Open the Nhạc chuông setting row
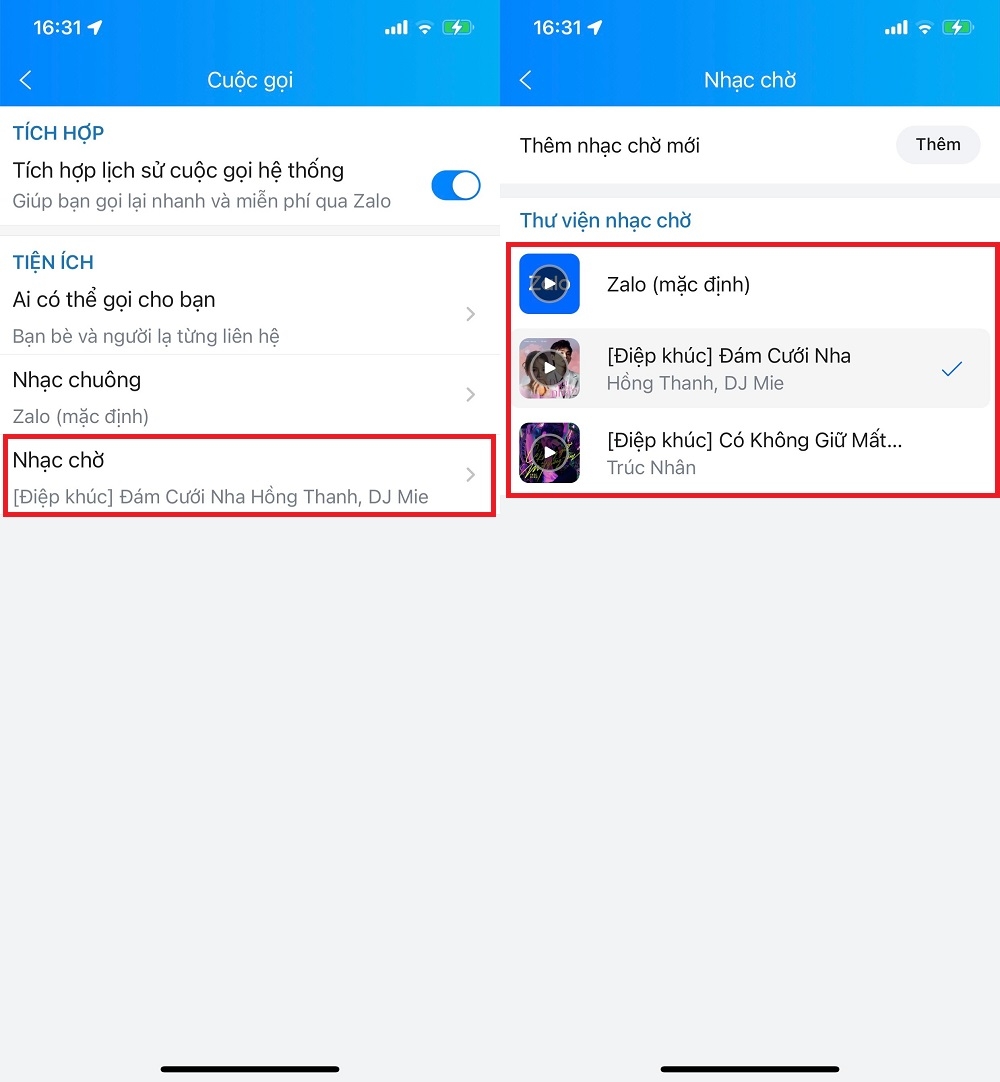 tap(250, 395)
